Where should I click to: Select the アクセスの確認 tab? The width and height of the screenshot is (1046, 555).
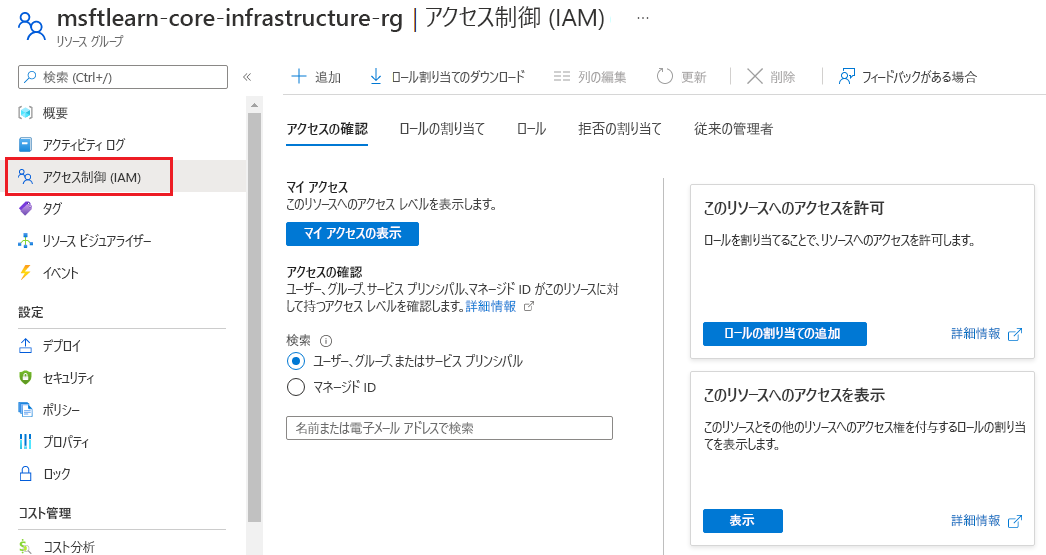pos(327,129)
